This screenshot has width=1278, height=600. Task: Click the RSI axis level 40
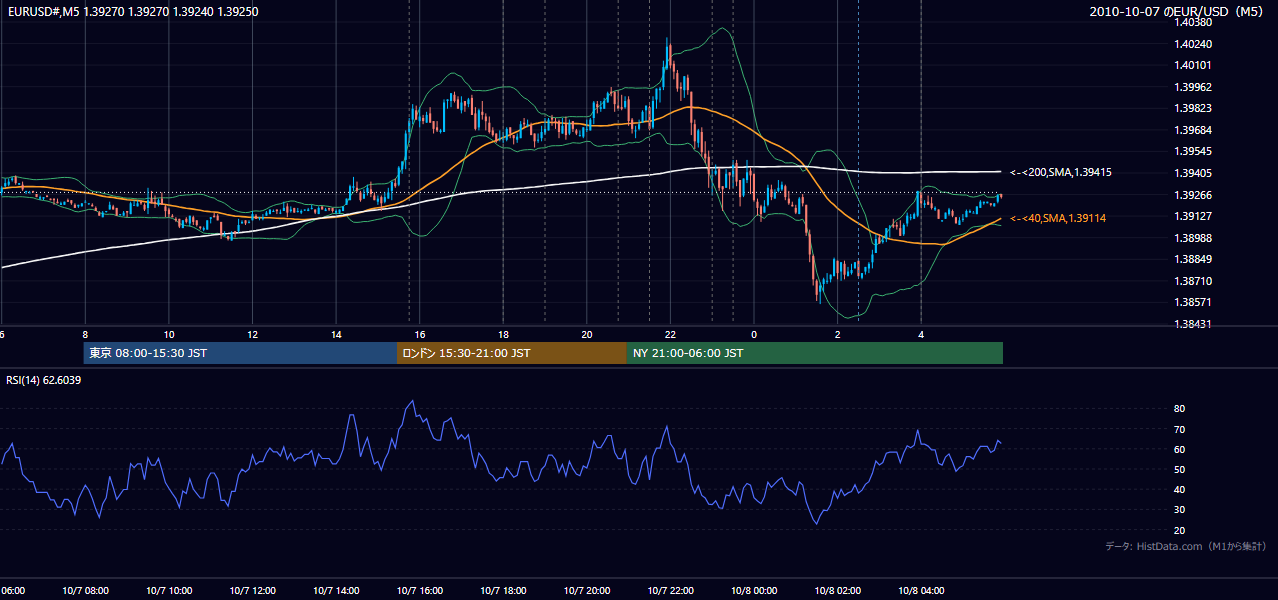[1179, 489]
